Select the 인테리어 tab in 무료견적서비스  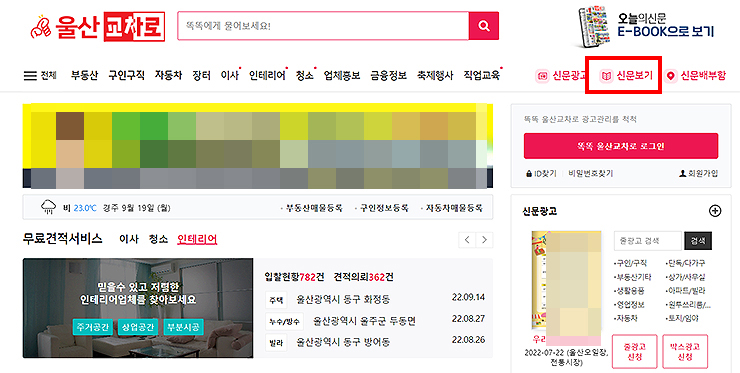(x=197, y=239)
